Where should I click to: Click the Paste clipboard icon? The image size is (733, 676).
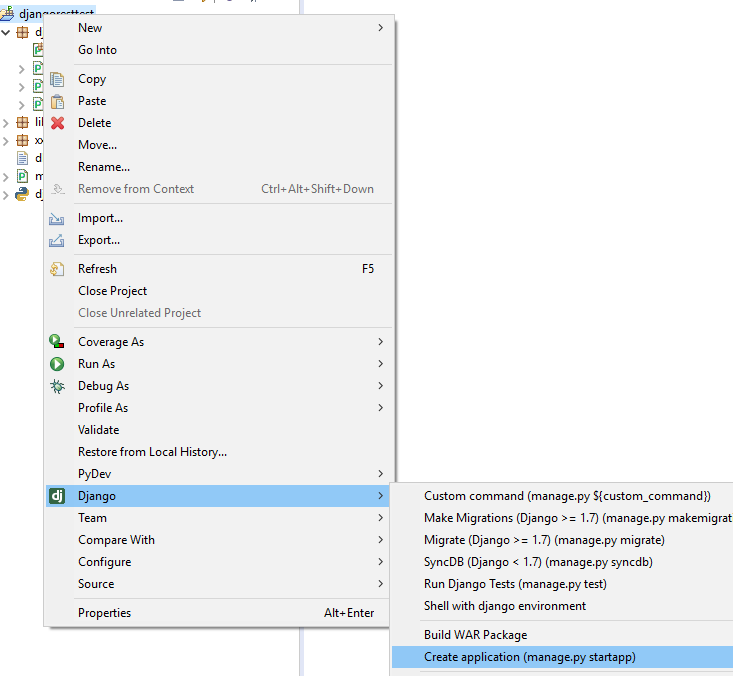pyautogui.click(x=57, y=101)
